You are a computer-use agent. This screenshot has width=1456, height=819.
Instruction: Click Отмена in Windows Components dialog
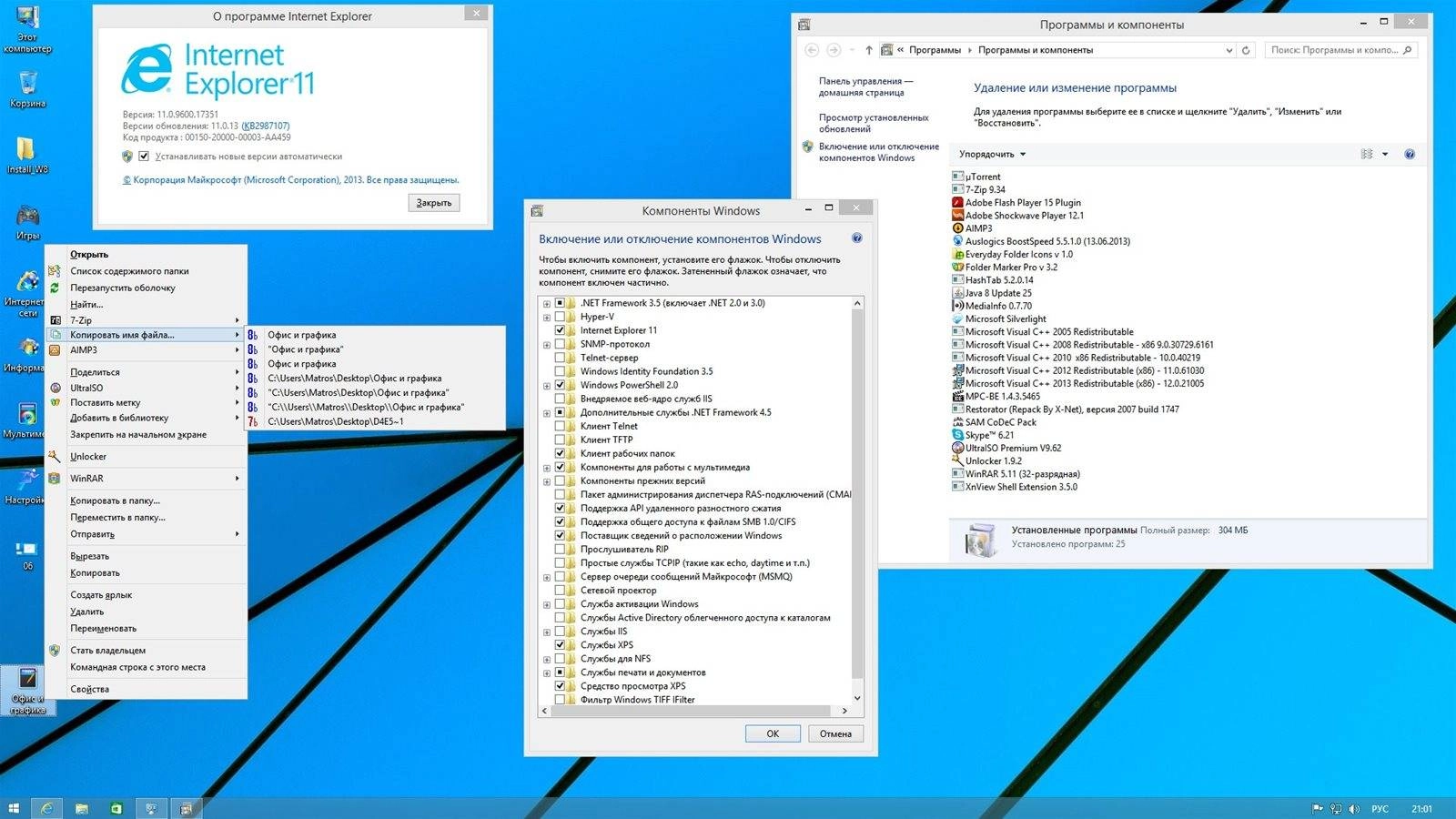(835, 733)
